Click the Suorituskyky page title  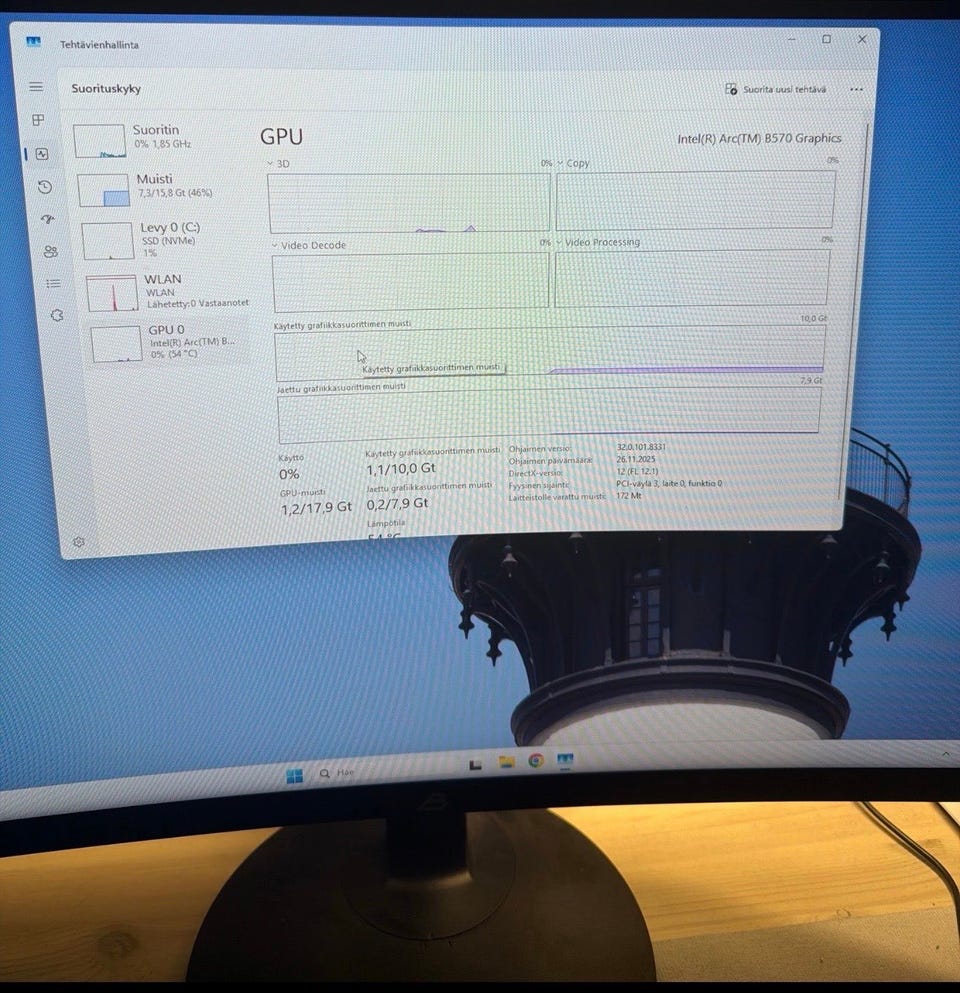click(x=106, y=88)
